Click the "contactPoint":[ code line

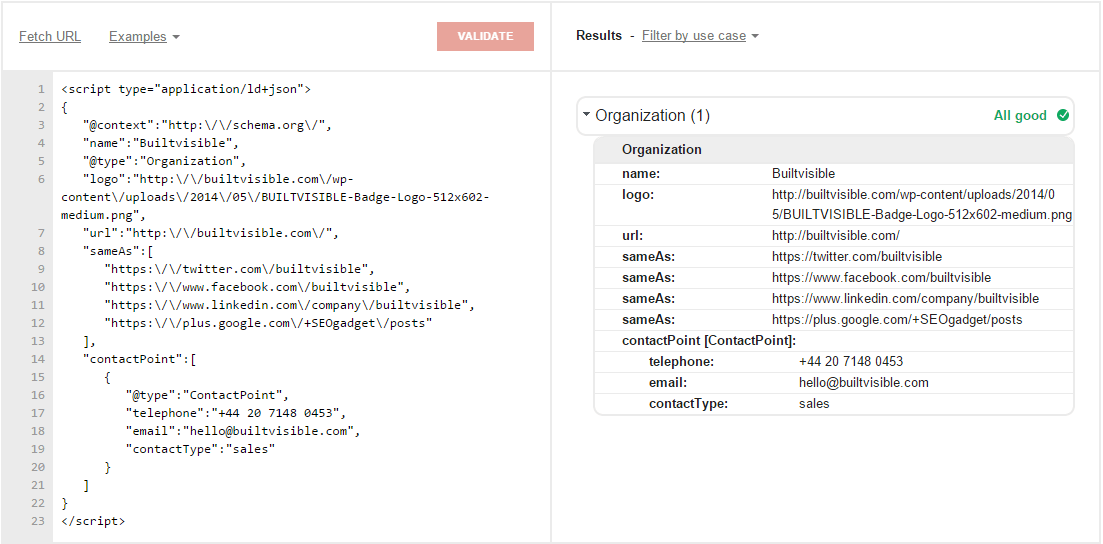point(139,359)
